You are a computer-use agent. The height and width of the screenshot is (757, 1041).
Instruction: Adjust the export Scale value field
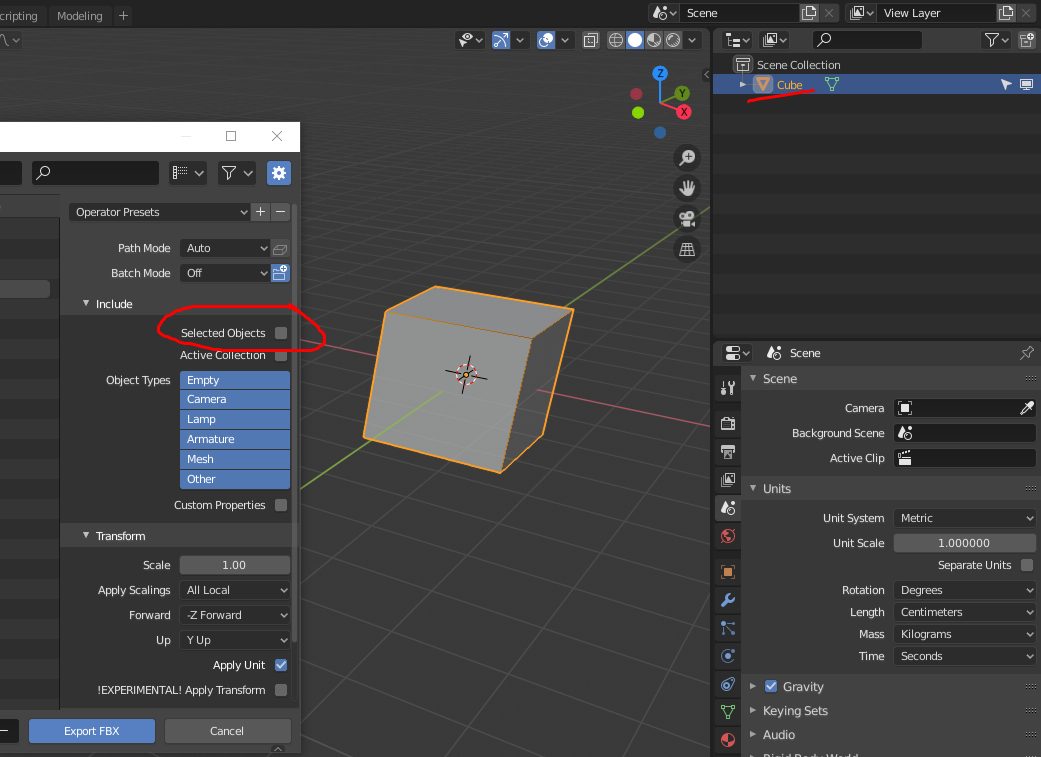(x=235, y=565)
